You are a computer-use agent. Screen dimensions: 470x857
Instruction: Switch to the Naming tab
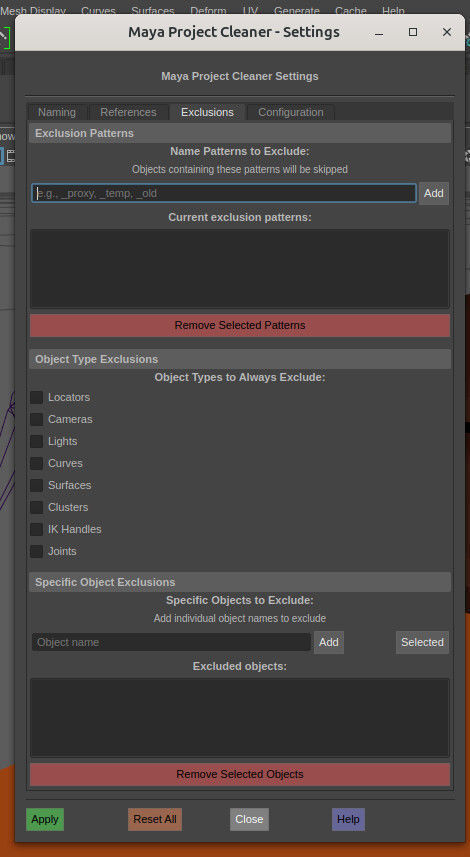point(57,112)
